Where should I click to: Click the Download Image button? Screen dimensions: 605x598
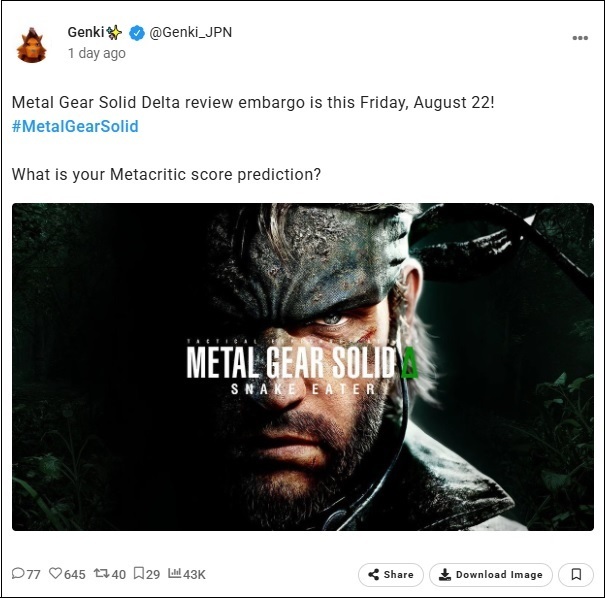point(490,574)
